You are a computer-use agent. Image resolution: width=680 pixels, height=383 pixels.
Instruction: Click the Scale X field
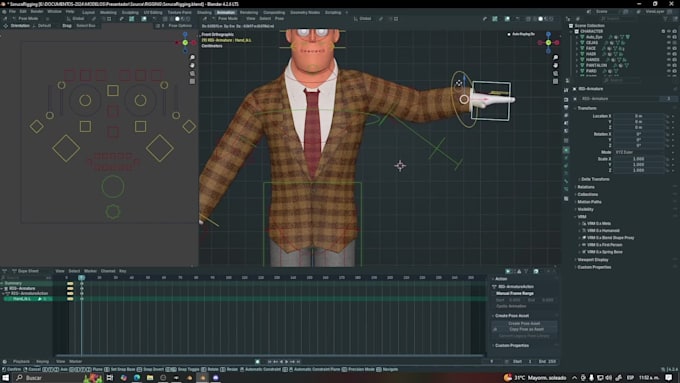[x=638, y=159]
